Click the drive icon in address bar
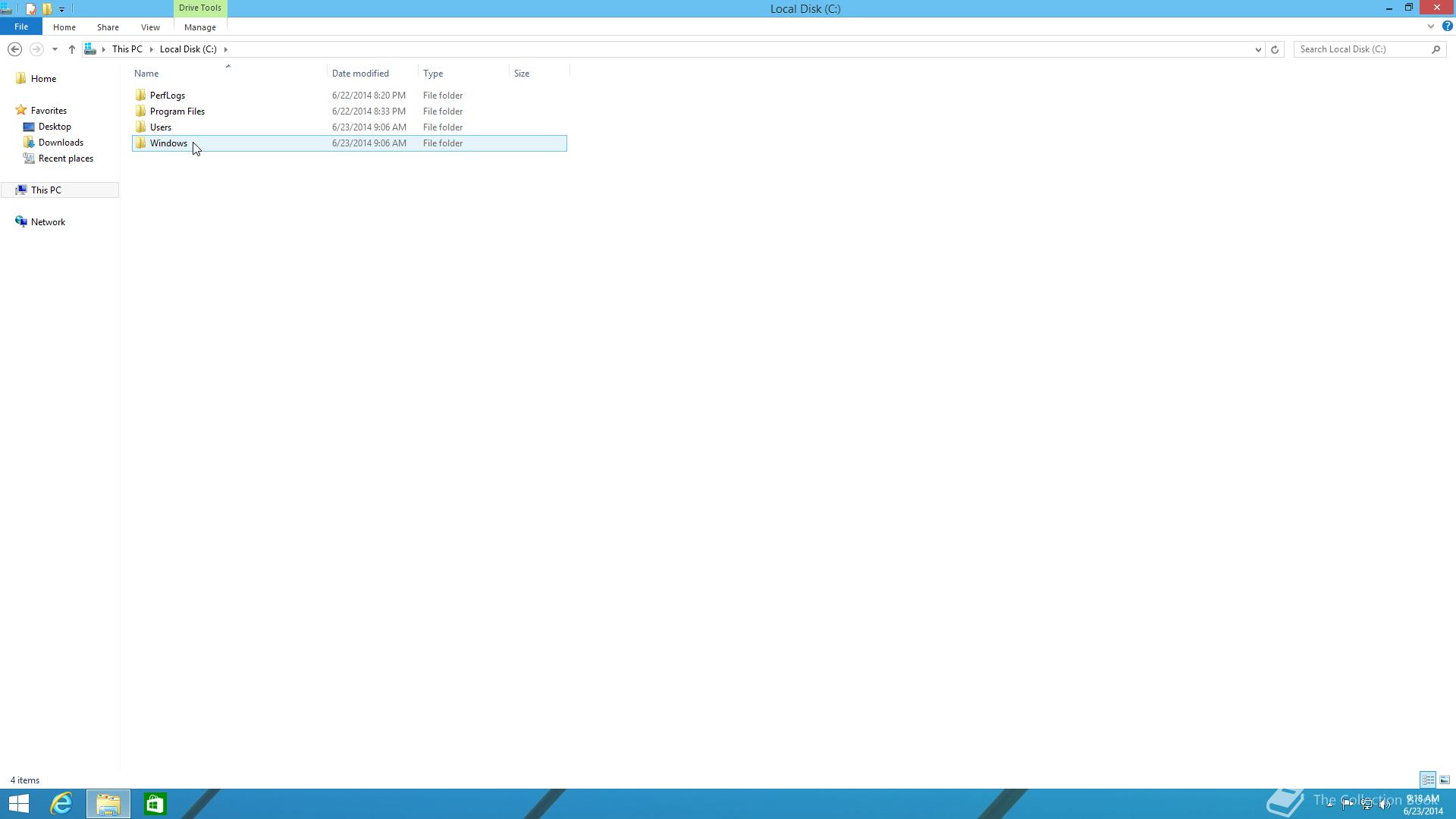1456x819 pixels. [90, 49]
